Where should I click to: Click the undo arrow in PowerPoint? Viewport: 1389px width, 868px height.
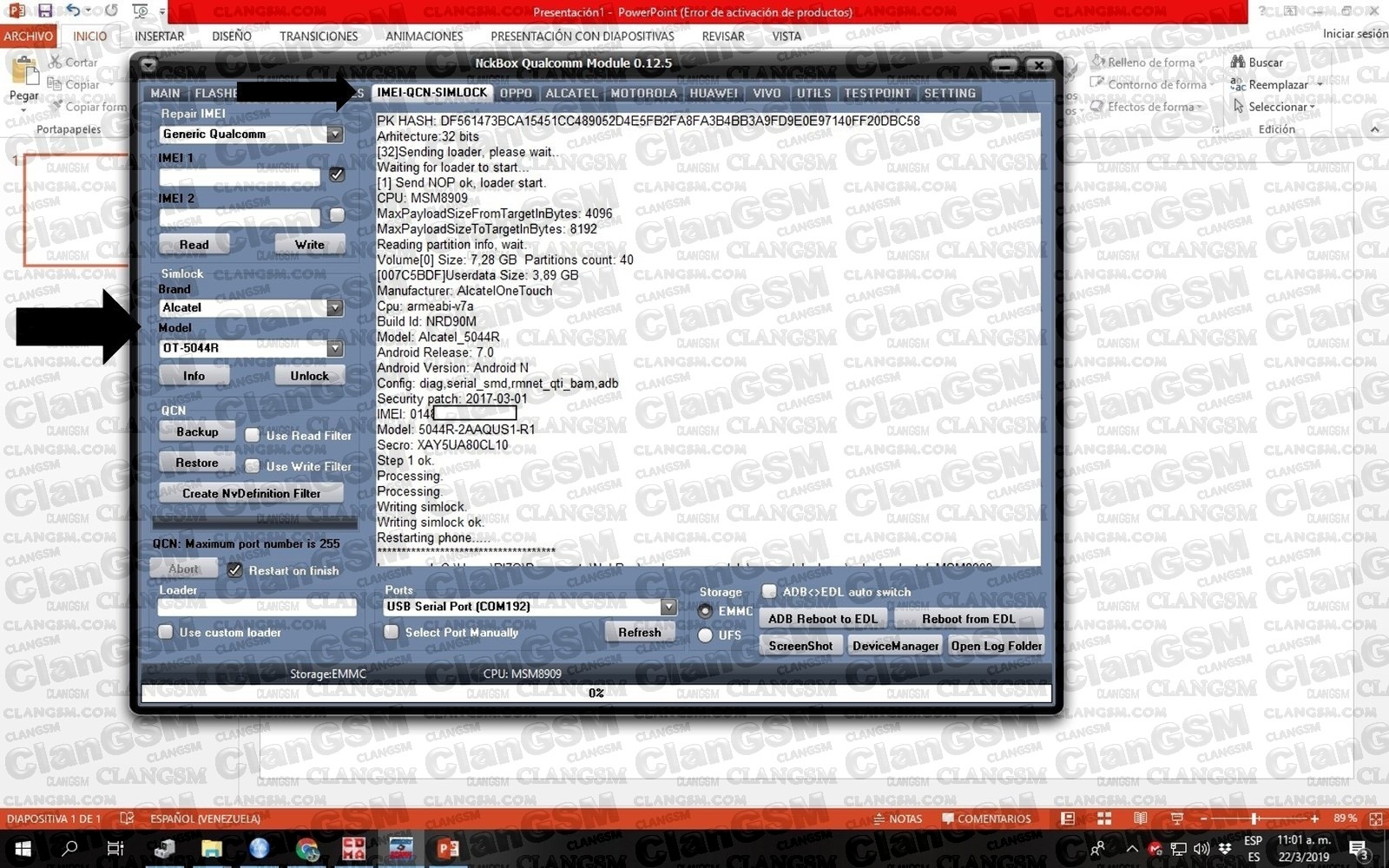(x=73, y=11)
